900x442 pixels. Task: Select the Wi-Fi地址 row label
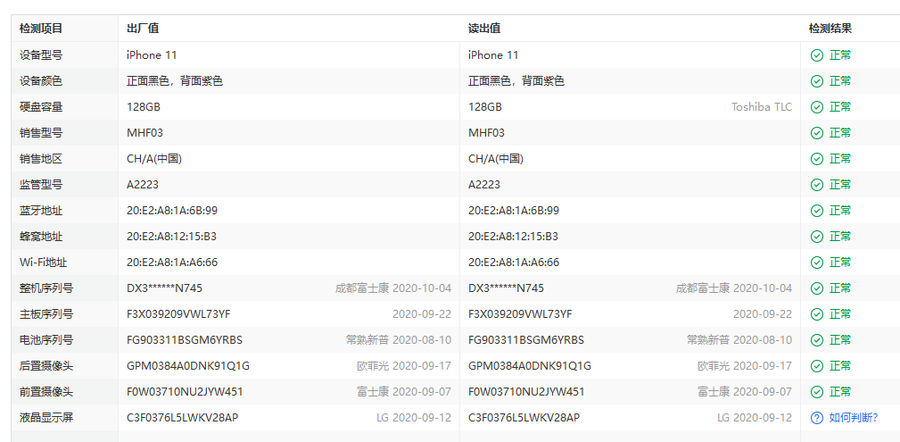[x=43, y=262]
